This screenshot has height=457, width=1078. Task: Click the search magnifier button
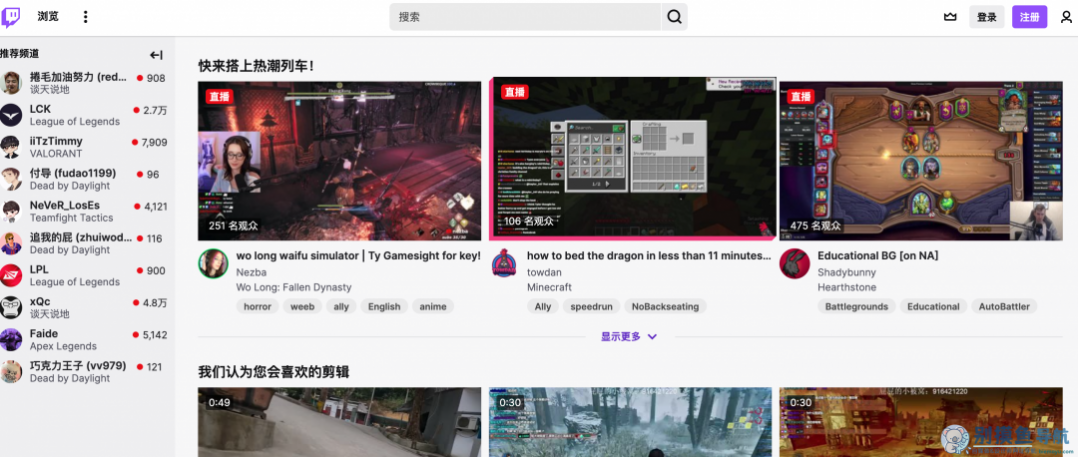click(674, 17)
